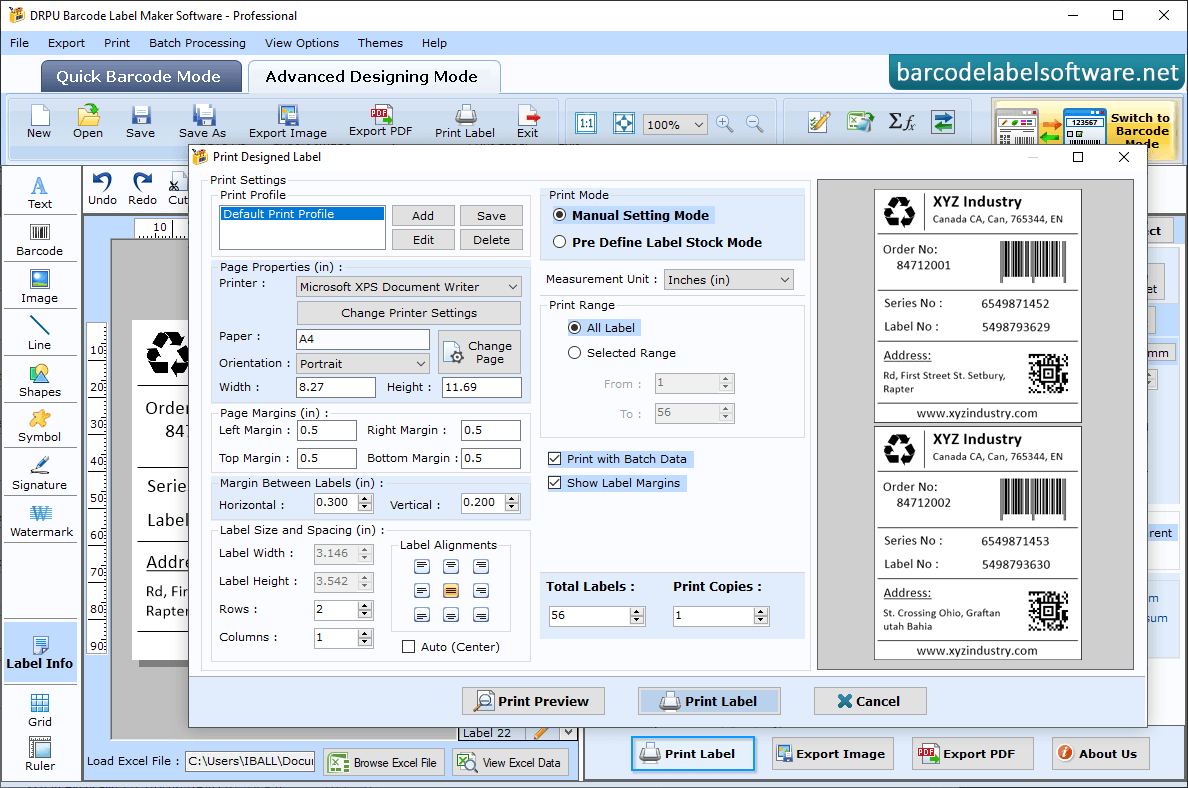This screenshot has width=1188, height=788.
Task: Toggle the Grid sidebar icon
Action: (39, 710)
